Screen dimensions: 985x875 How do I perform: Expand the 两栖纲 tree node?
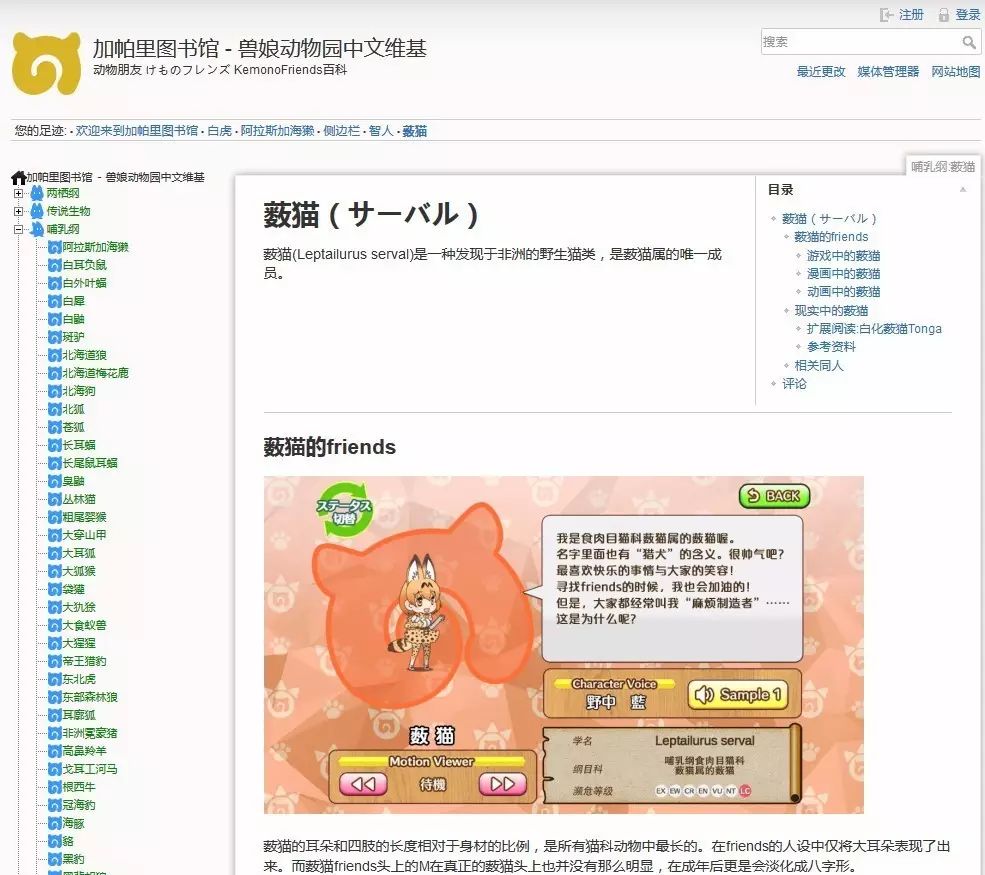[18, 193]
